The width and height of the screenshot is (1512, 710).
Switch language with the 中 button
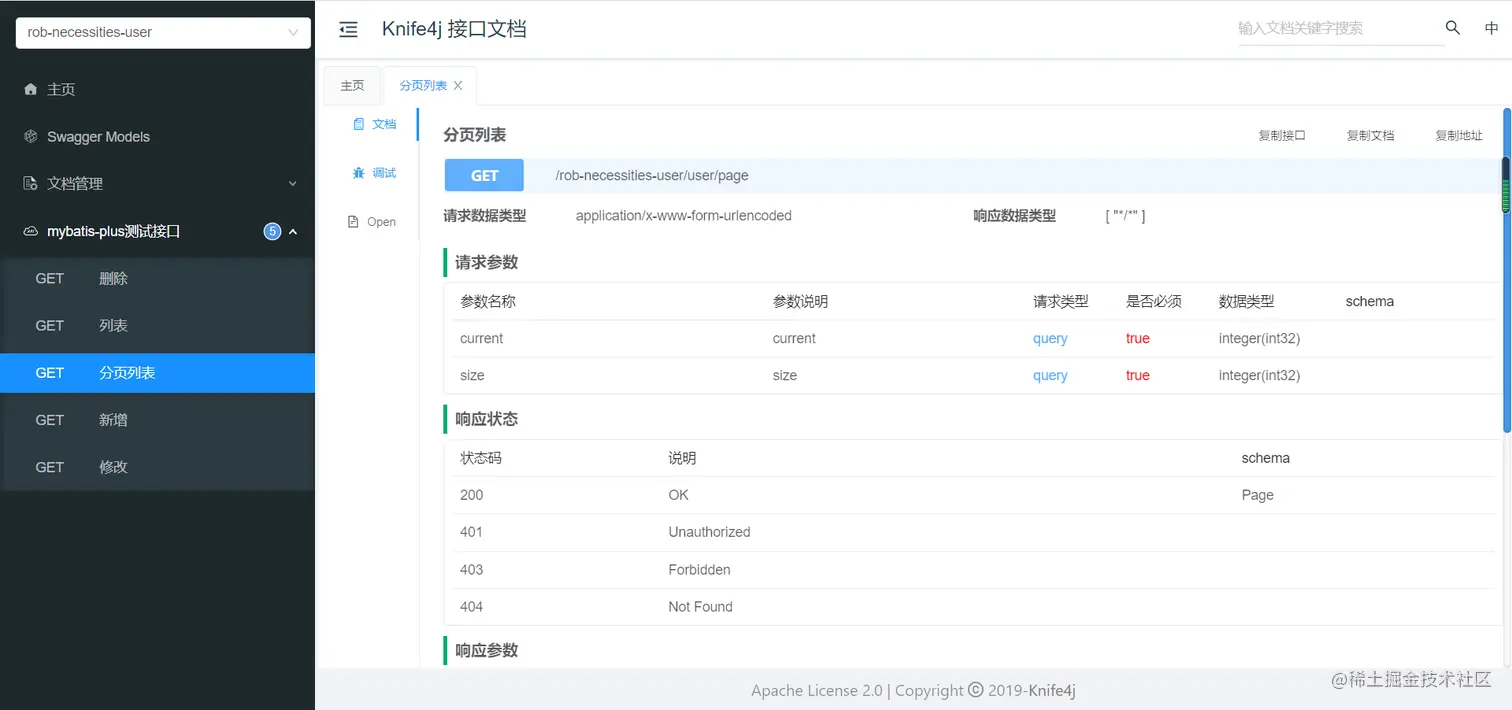click(x=1491, y=28)
